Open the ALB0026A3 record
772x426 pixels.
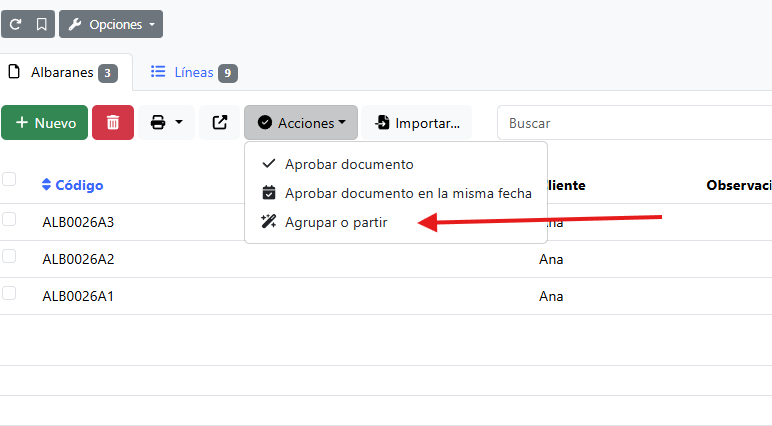(x=78, y=222)
